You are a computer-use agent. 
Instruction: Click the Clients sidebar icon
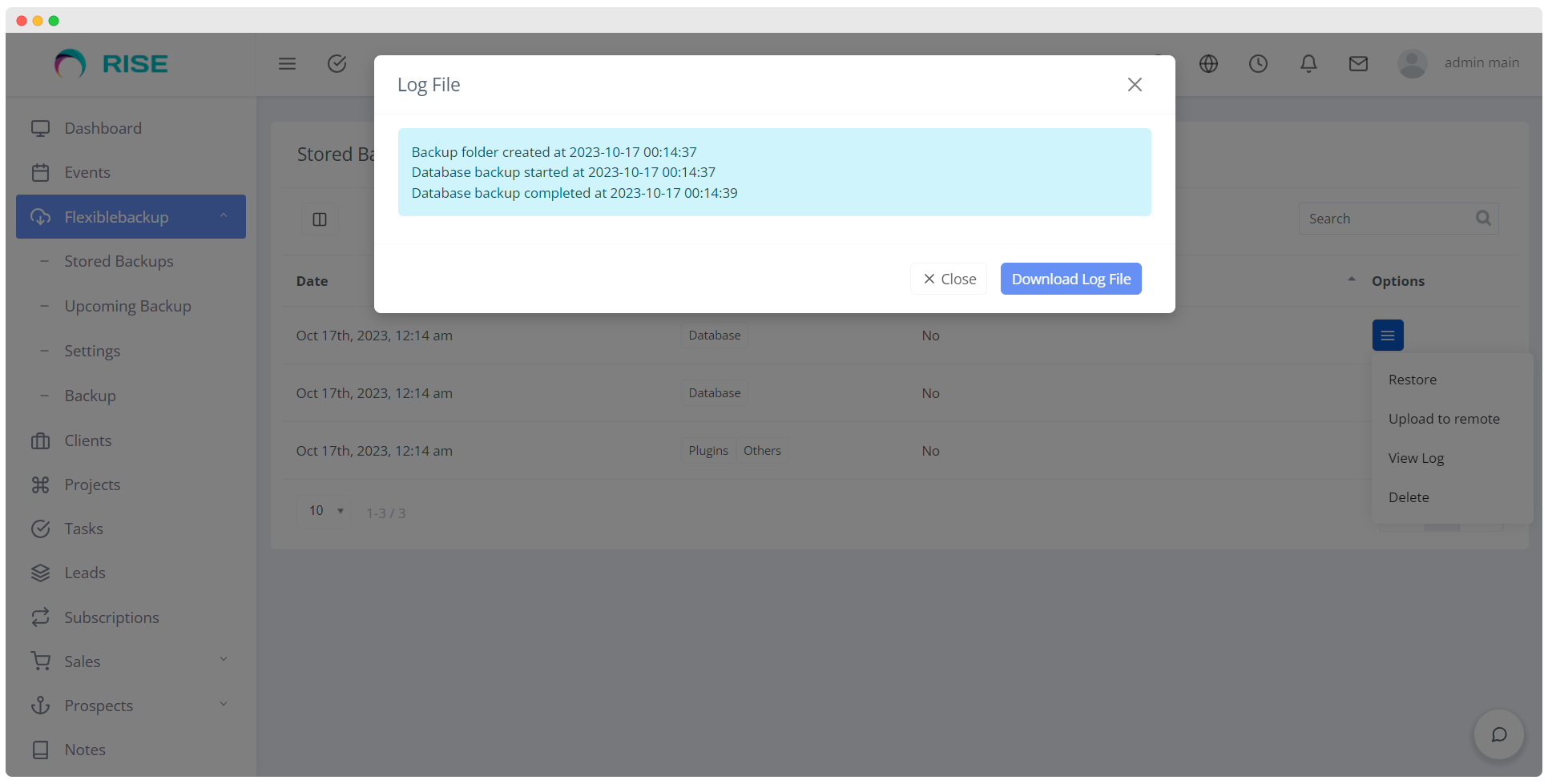click(41, 440)
